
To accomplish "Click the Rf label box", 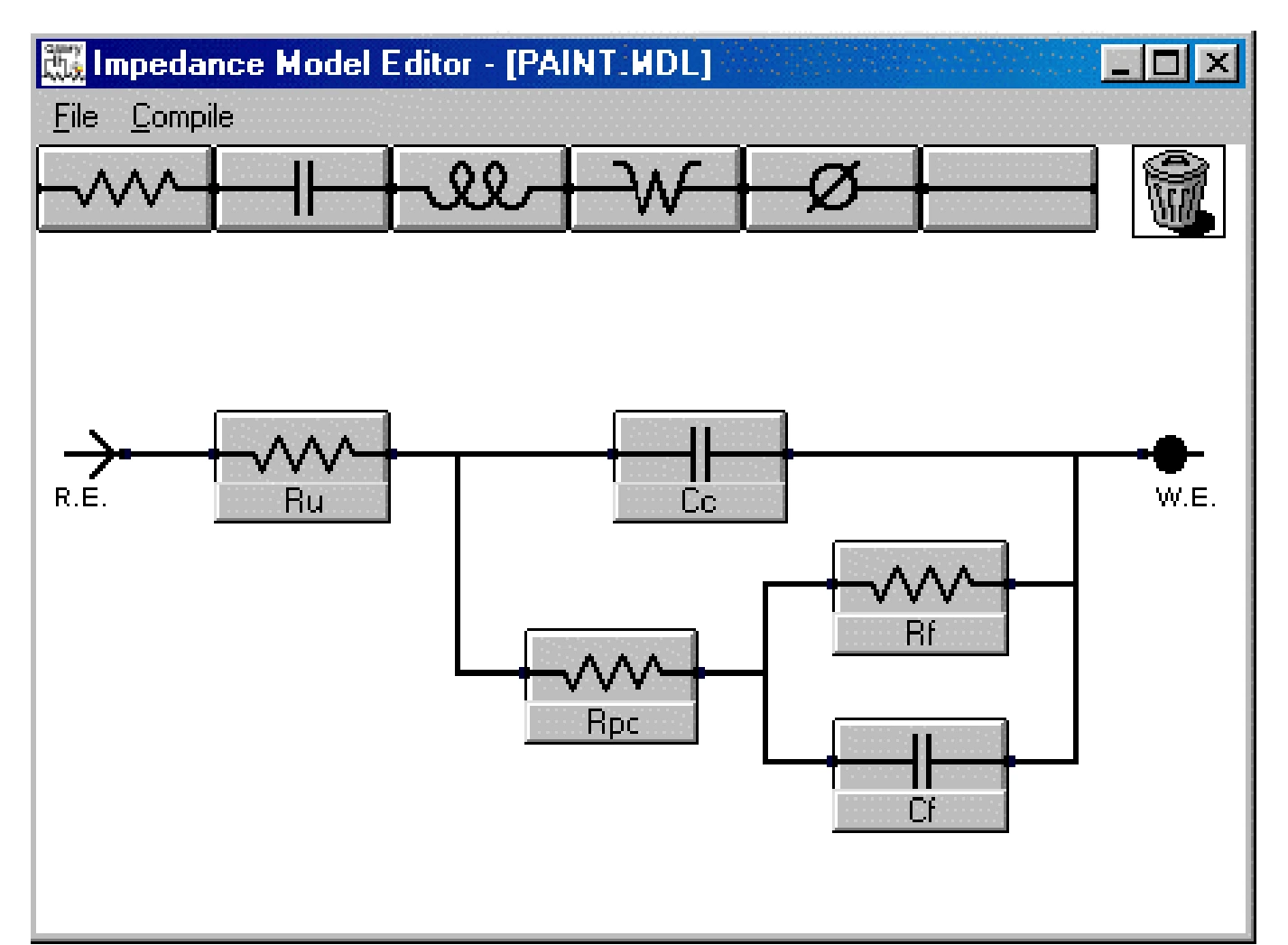I will pyautogui.click(x=920, y=635).
